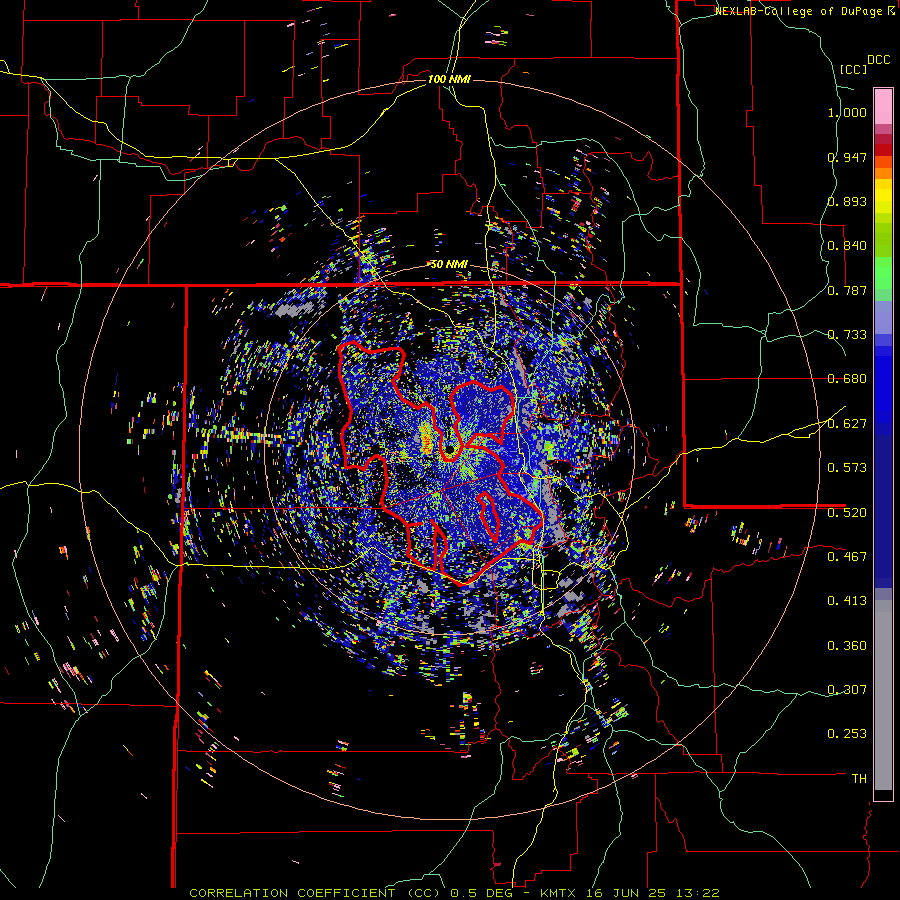Click the TH threshold label on legend

point(859,779)
